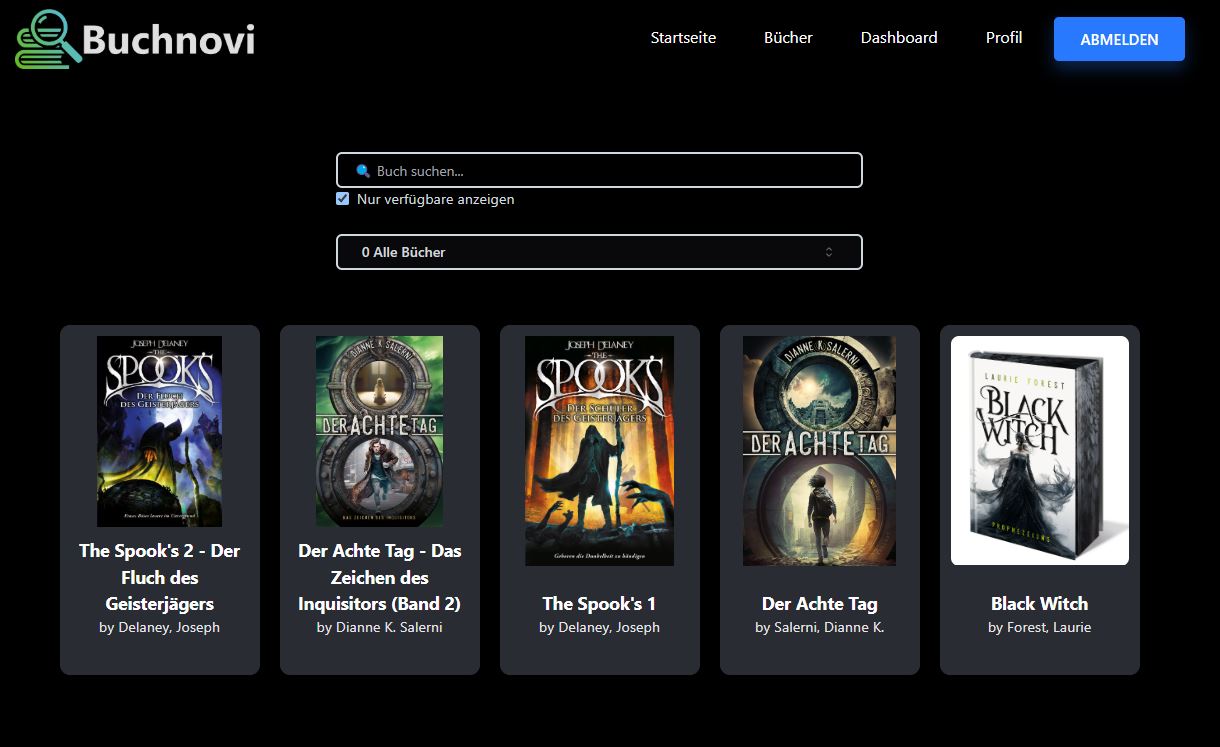
Task: Click the dropdown chevron arrows icon
Action: point(829,252)
